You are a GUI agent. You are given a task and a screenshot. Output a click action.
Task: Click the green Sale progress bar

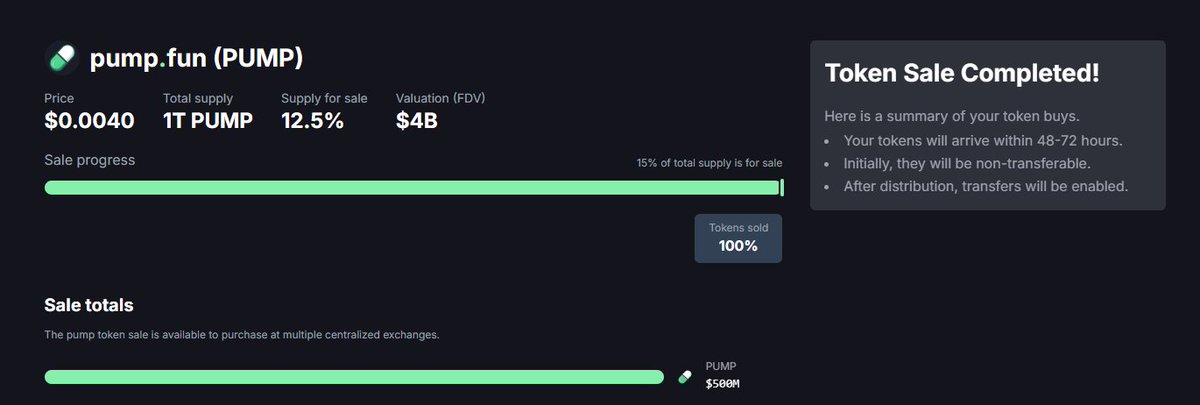(412, 188)
